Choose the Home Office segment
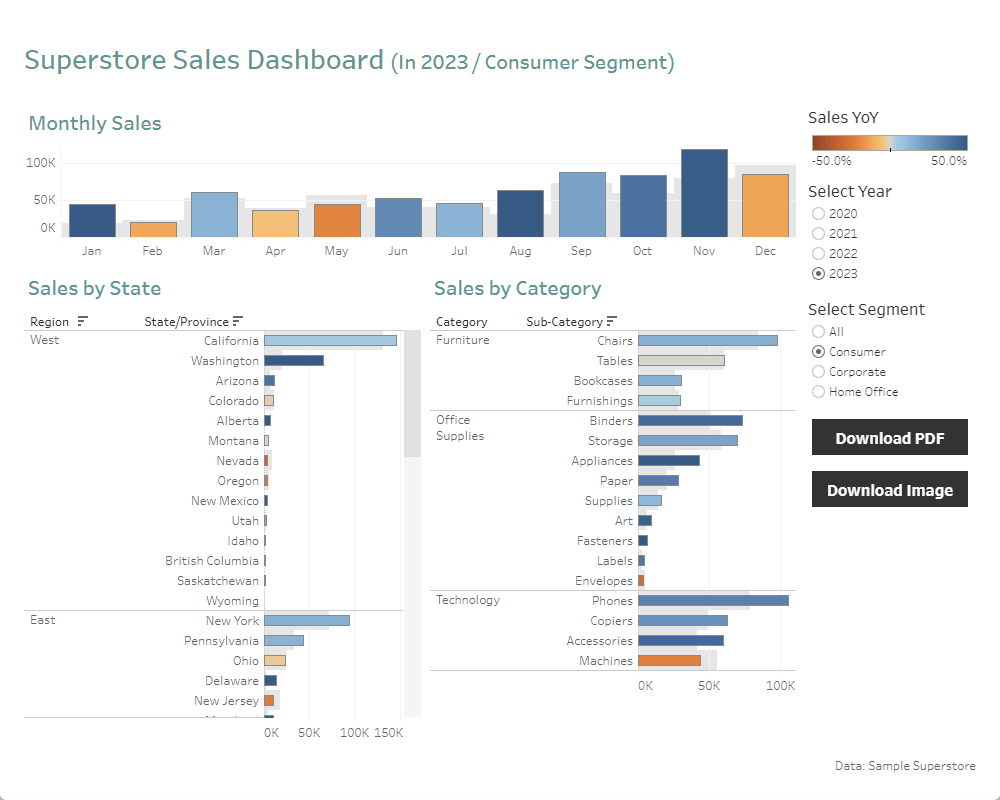This screenshot has width=1000, height=800. pos(819,392)
